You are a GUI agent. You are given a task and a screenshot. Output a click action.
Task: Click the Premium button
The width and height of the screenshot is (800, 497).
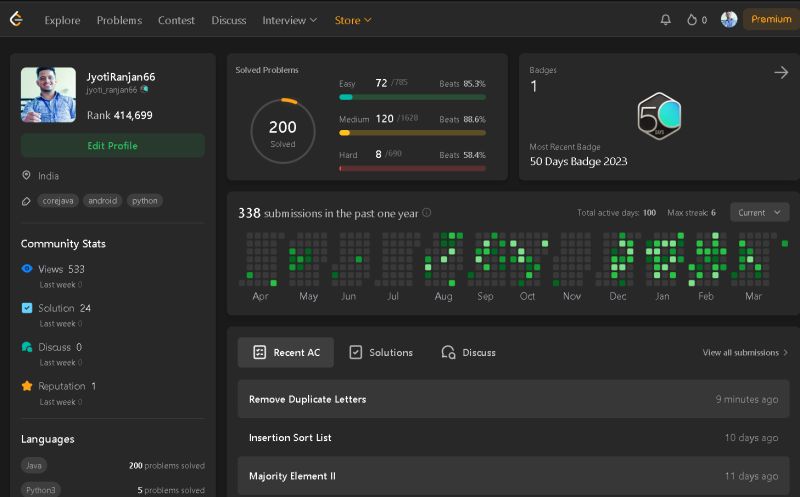coord(771,19)
